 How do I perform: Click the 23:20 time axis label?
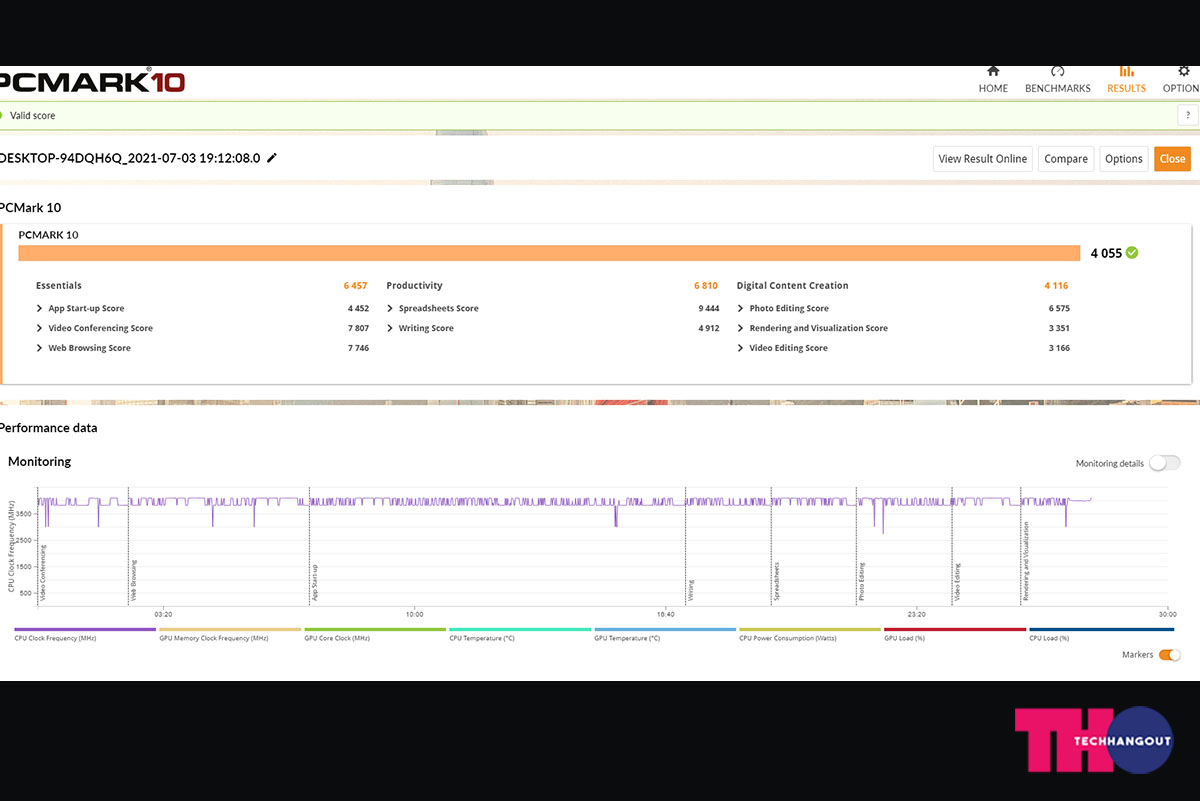(916, 614)
